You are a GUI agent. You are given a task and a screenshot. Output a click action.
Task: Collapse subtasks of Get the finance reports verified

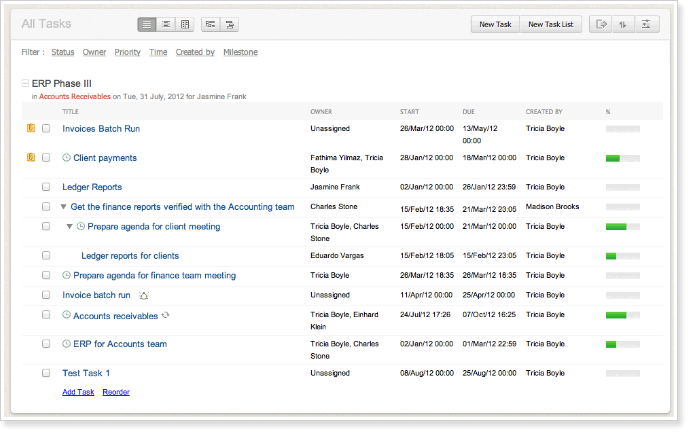[x=64, y=207]
